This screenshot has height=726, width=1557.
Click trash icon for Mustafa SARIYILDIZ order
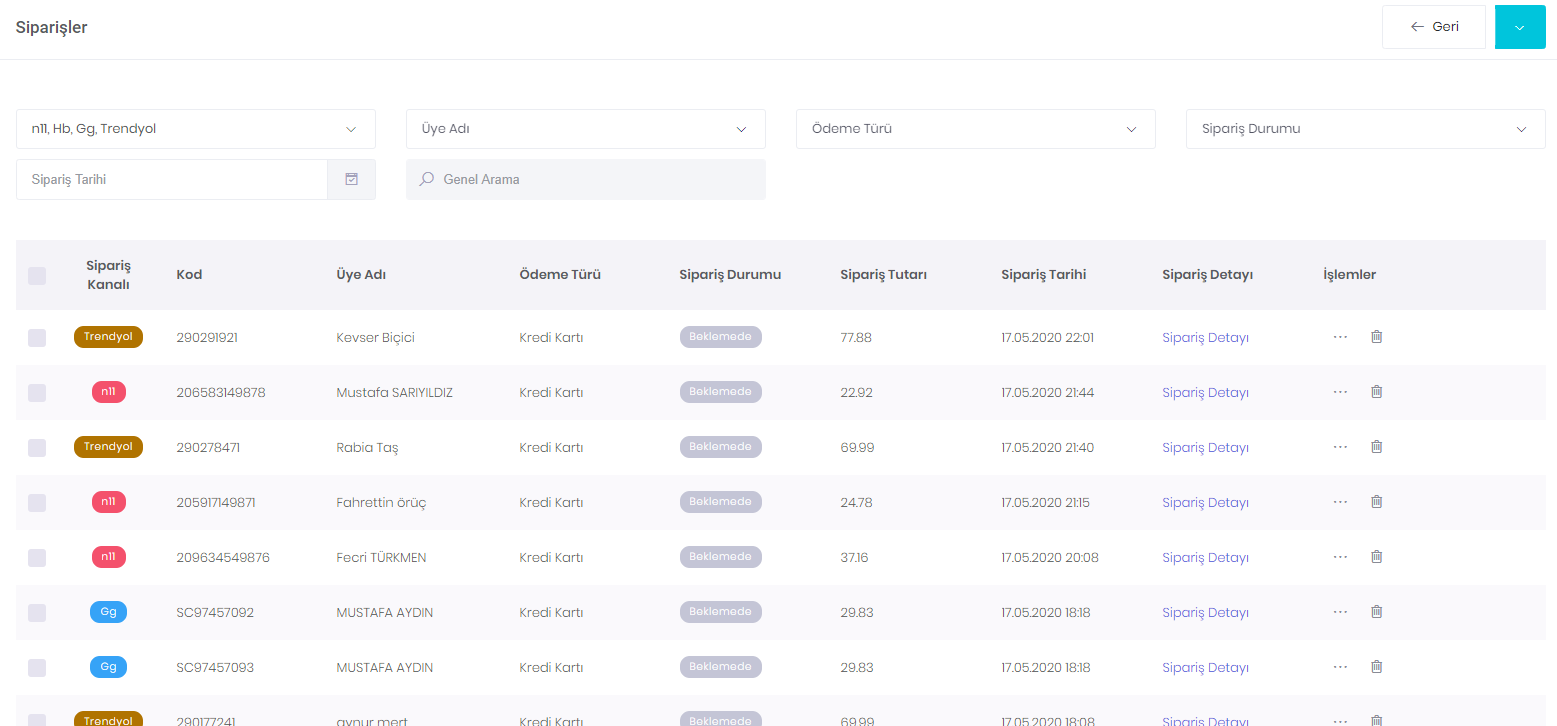pyautogui.click(x=1376, y=392)
